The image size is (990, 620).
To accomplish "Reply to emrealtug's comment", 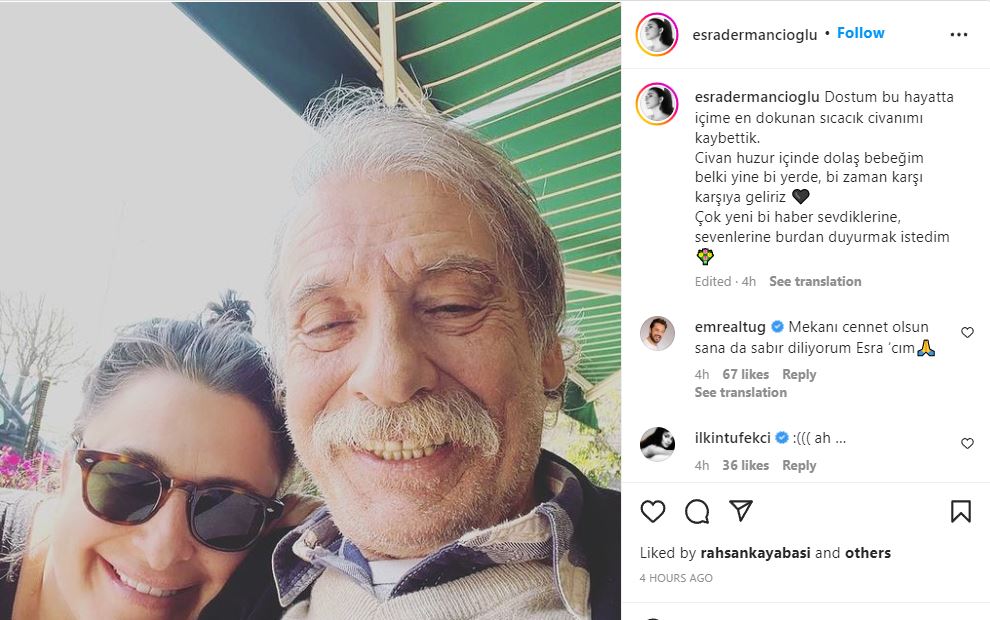I will click(799, 374).
